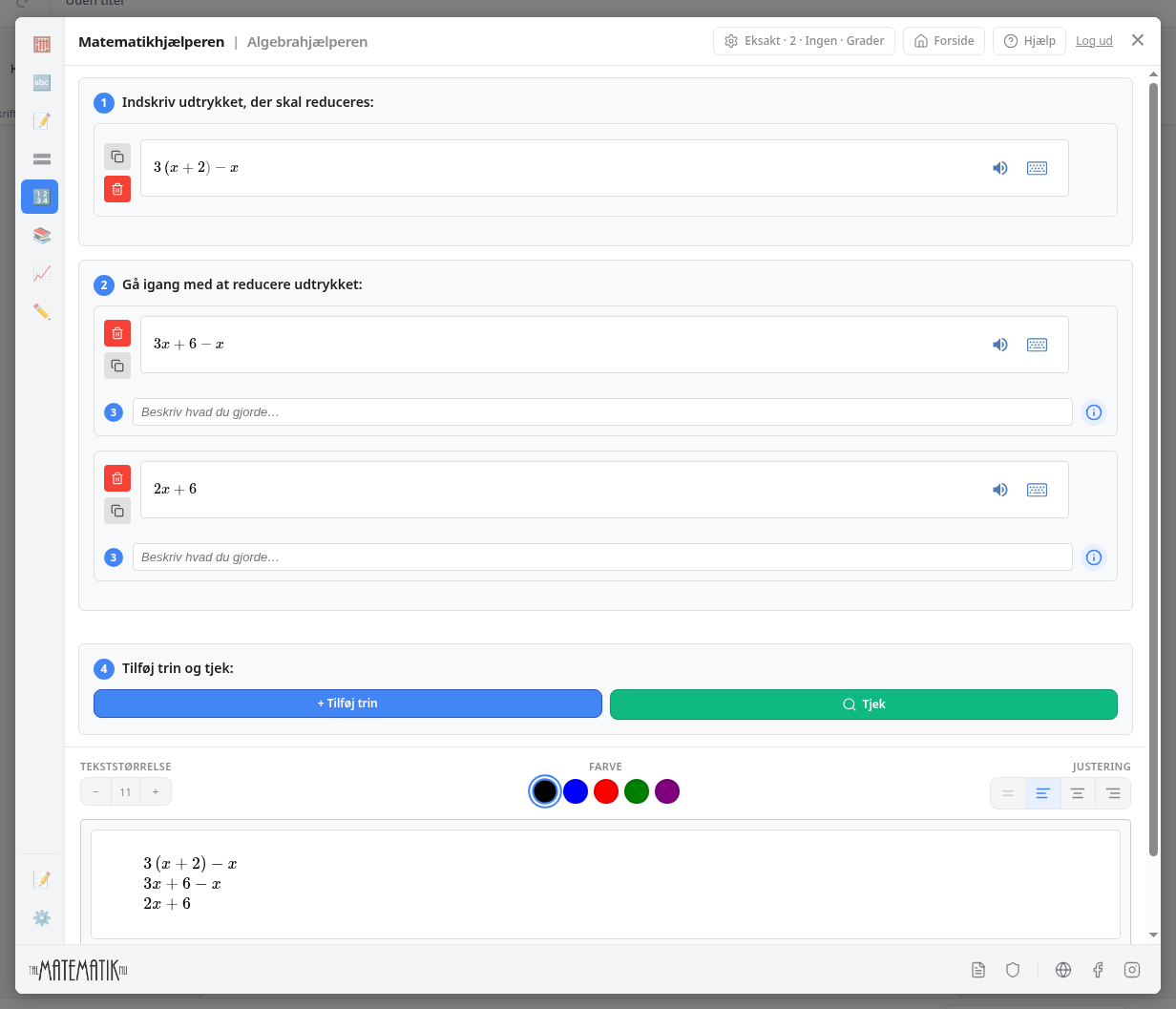
Task: Delete the 3(x+2)−x expression
Action: [117, 189]
